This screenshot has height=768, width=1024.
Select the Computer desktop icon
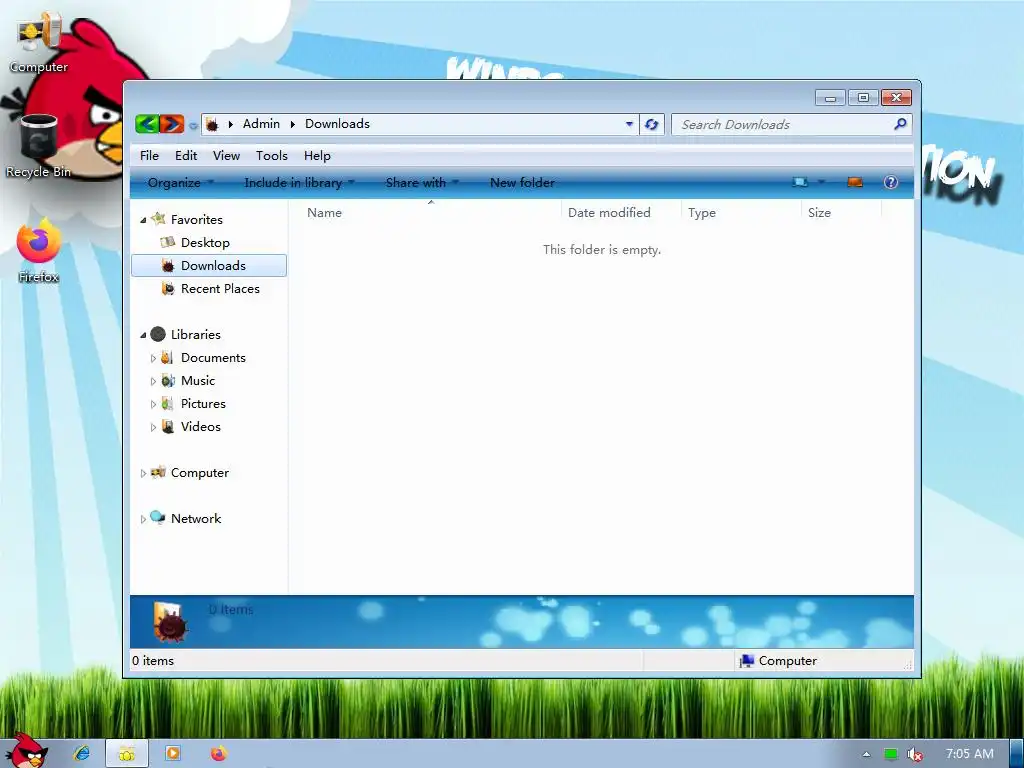39,43
